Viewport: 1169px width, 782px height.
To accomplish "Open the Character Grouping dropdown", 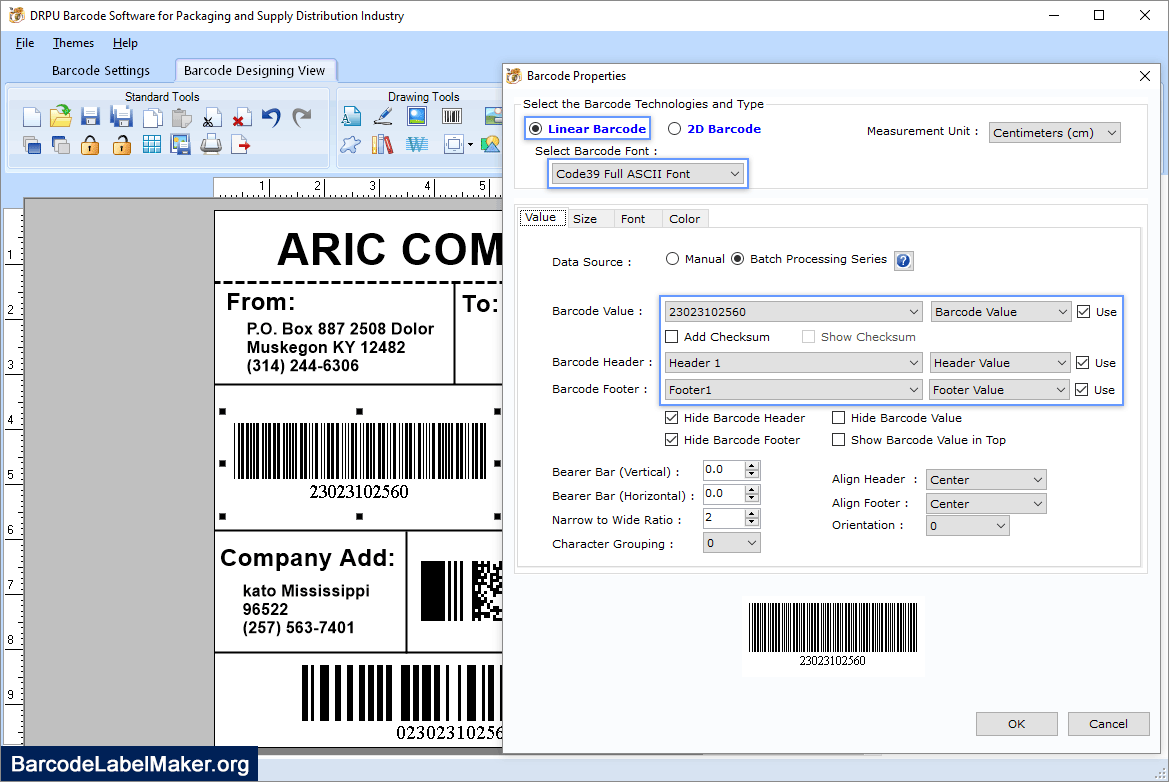I will [731, 543].
